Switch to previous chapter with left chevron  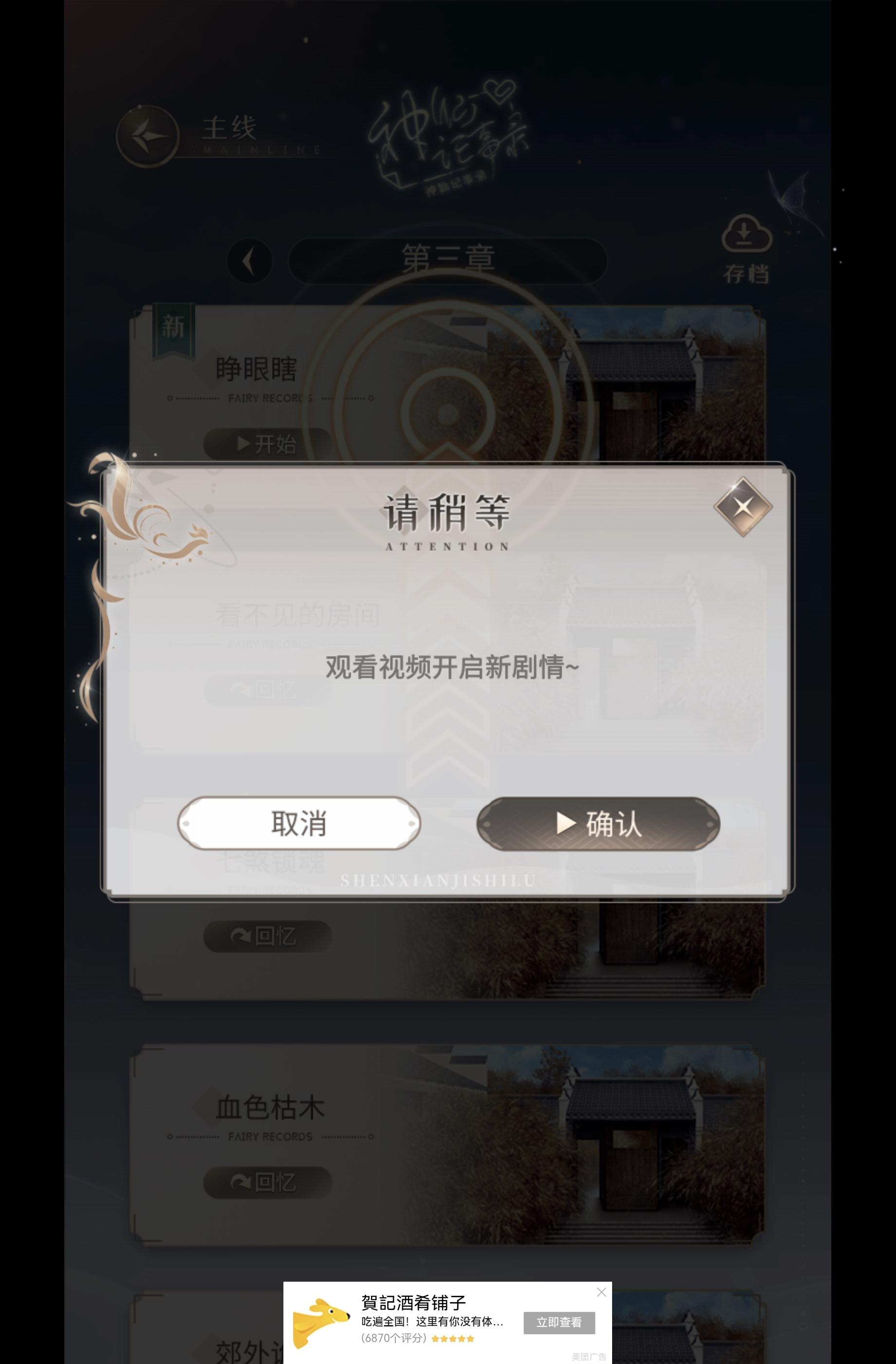click(249, 261)
